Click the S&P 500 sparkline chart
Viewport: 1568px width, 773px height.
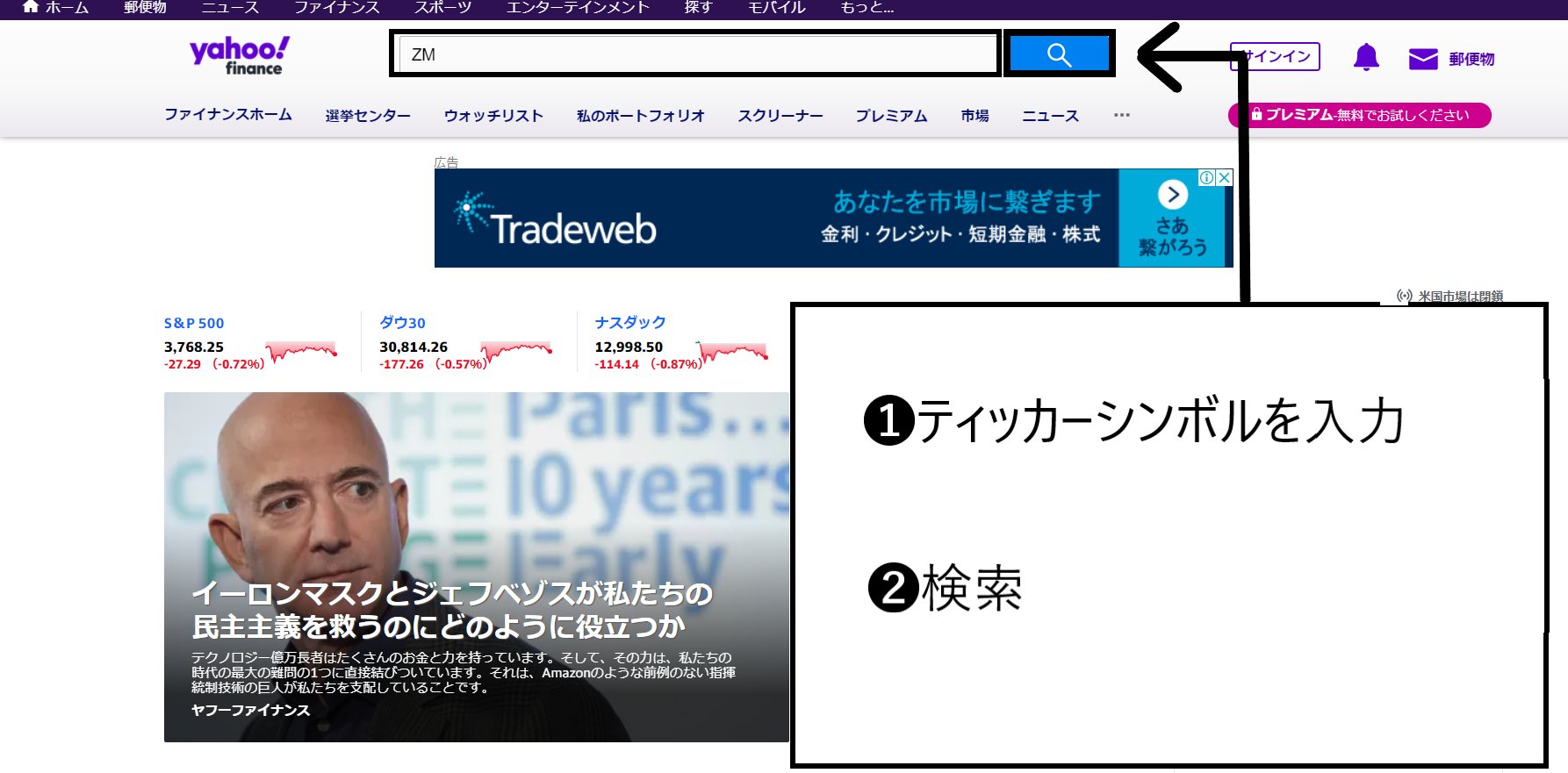click(x=302, y=351)
